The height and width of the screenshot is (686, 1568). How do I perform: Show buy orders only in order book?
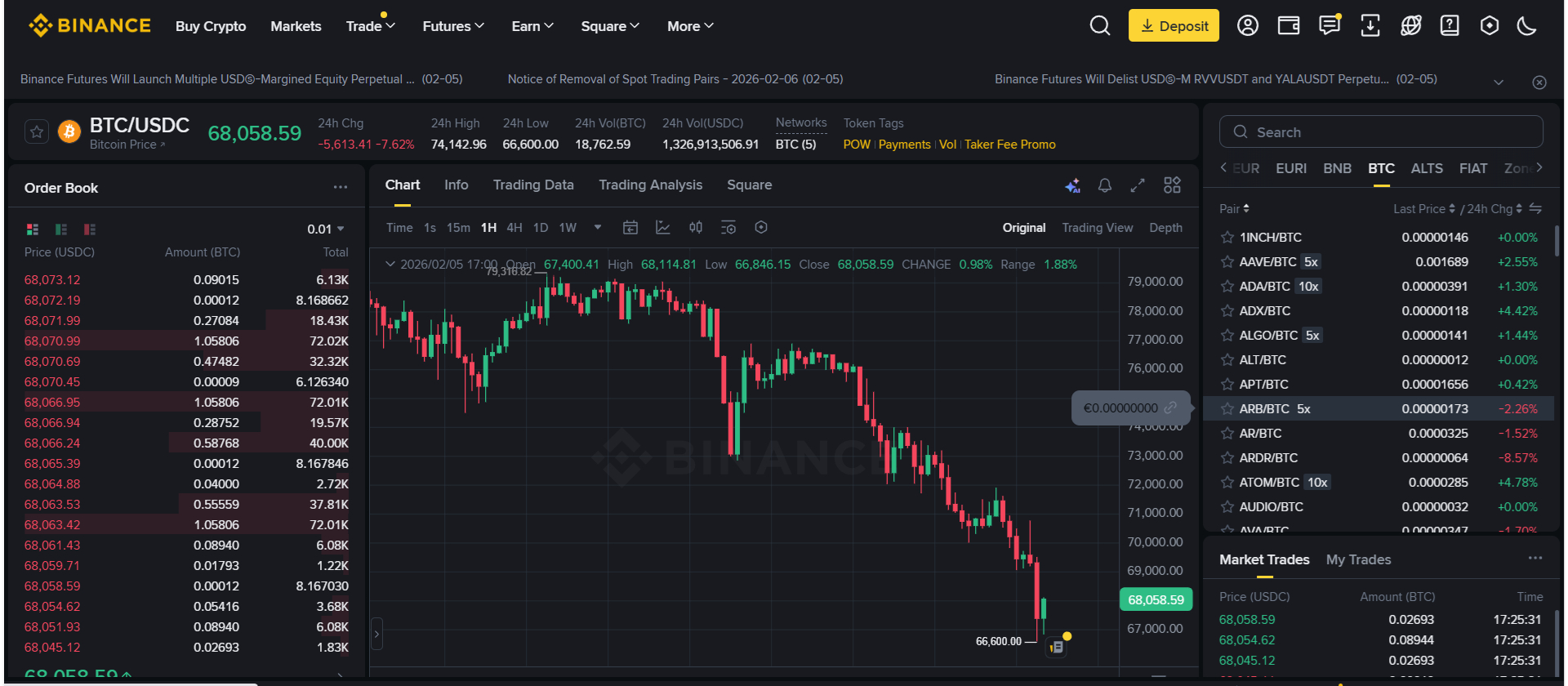pos(61,229)
